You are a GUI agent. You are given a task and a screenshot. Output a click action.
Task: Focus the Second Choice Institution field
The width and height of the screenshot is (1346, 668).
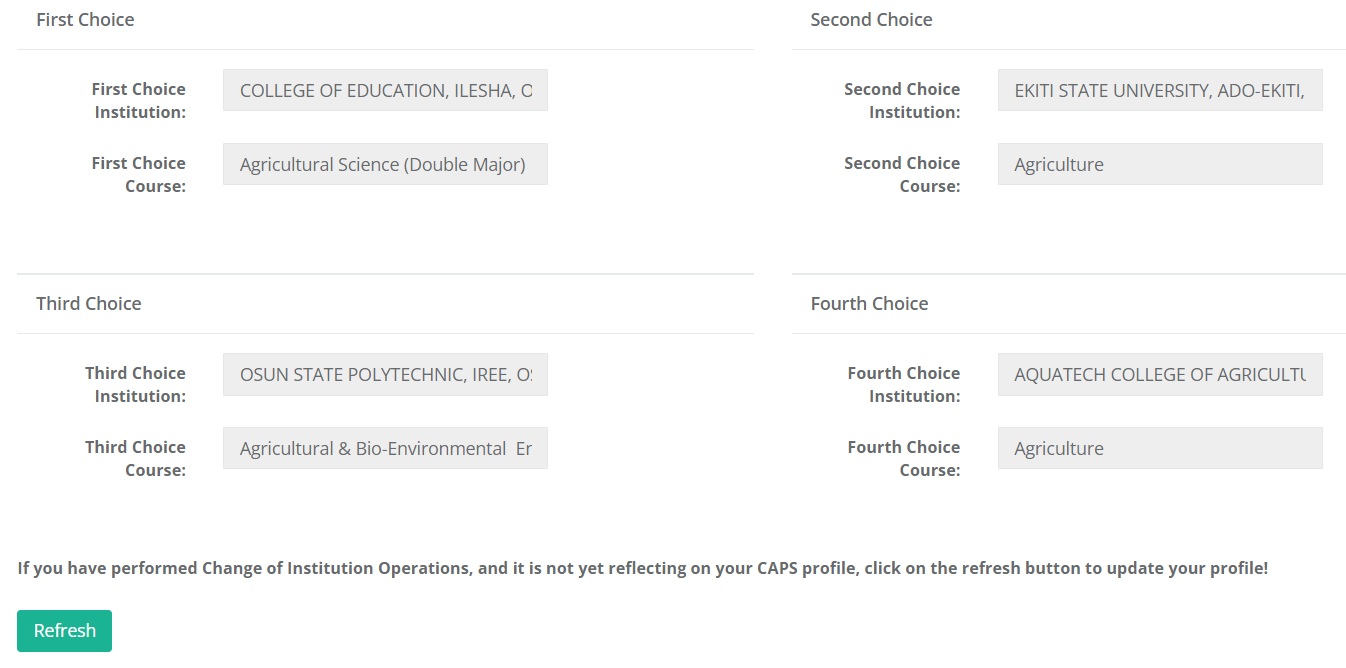click(x=1159, y=90)
